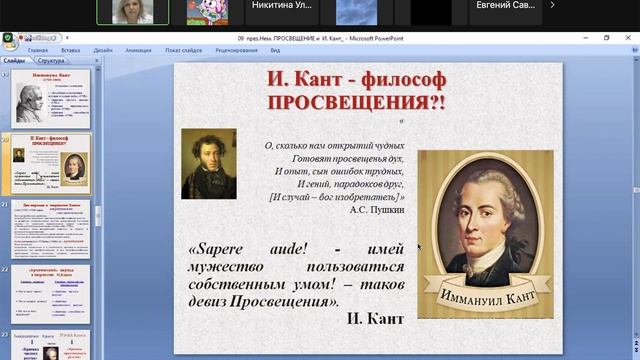Switch to the Структура pane tab
The image size is (640, 360).
[x=51, y=60]
